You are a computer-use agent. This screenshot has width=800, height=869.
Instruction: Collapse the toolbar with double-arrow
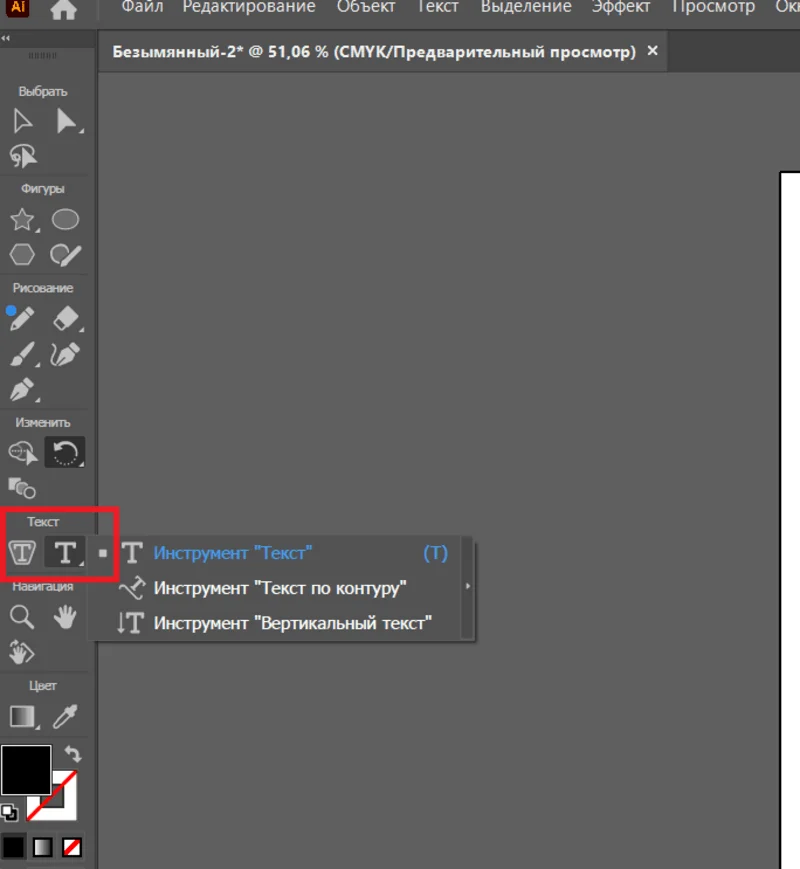(6, 38)
